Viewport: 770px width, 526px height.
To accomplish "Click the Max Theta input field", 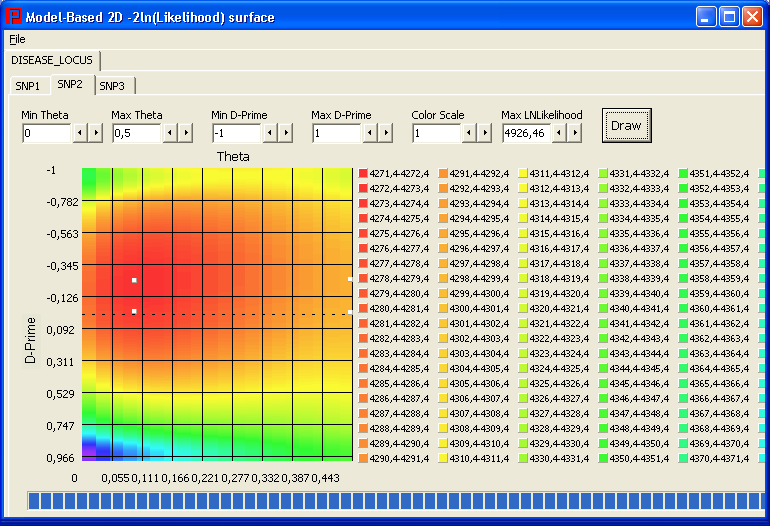I will pyautogui.click(x=137, y=133).
